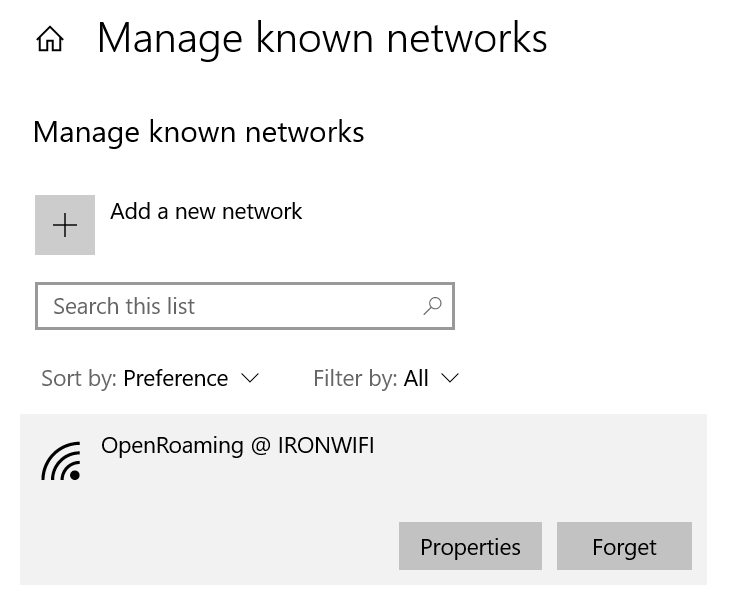Image resolution: width=754 pixels, height=599 pixels.
Task: Select the OpenRoaming @ IRONWIFI network name
Action: (238, 446)
